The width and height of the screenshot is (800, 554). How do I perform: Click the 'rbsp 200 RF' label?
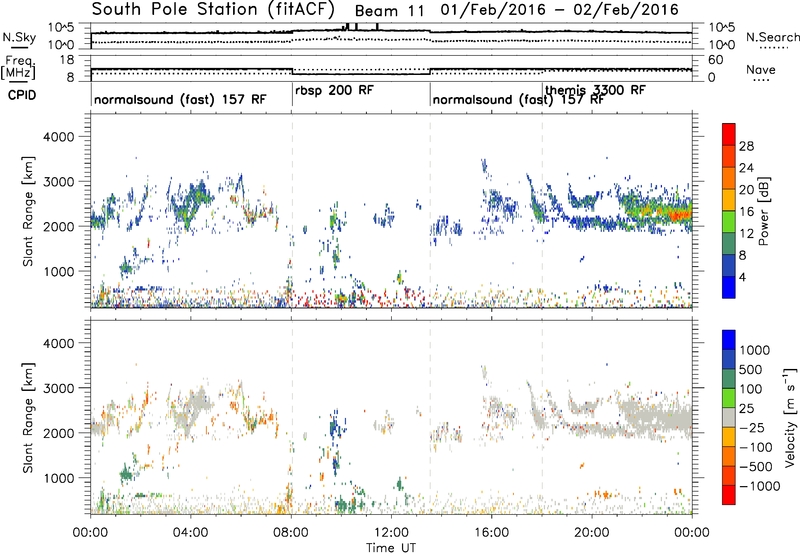click(334, 91)
